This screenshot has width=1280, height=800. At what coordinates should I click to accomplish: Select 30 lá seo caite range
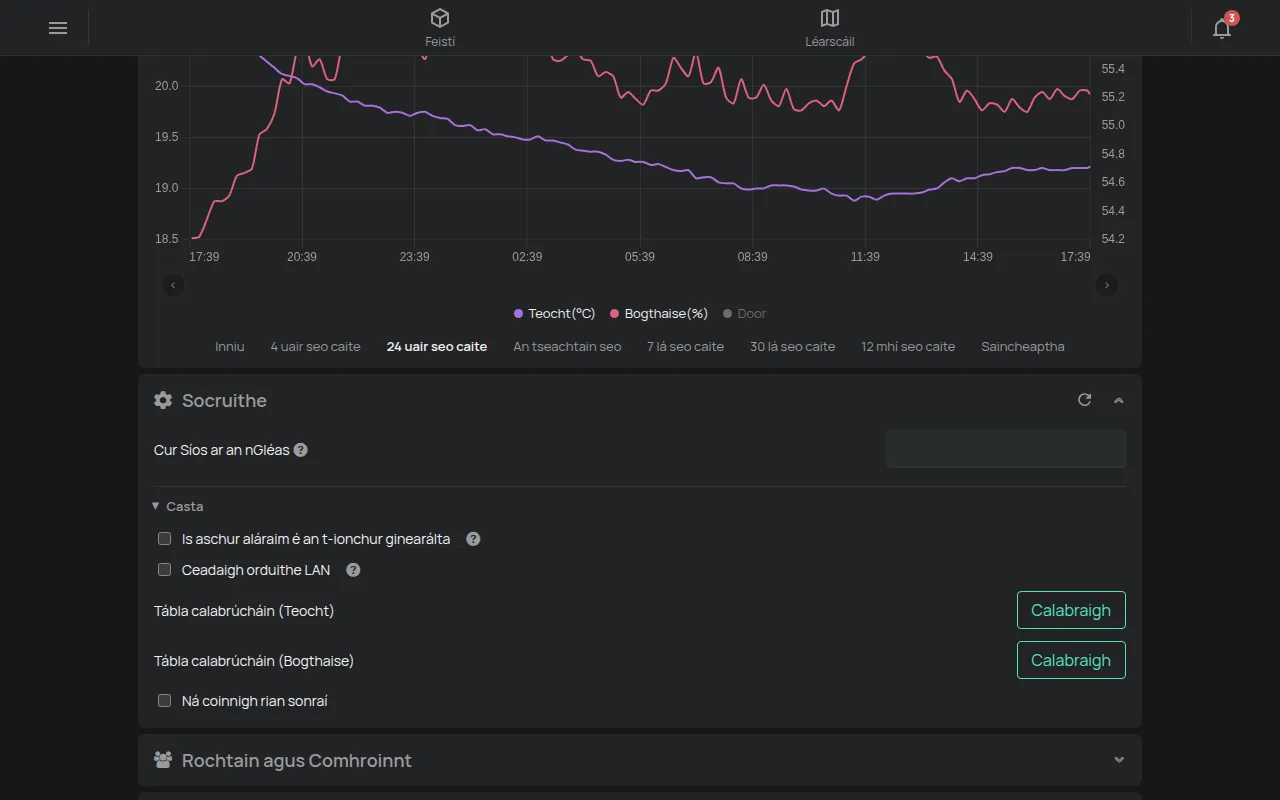click(x=792, y=347)
